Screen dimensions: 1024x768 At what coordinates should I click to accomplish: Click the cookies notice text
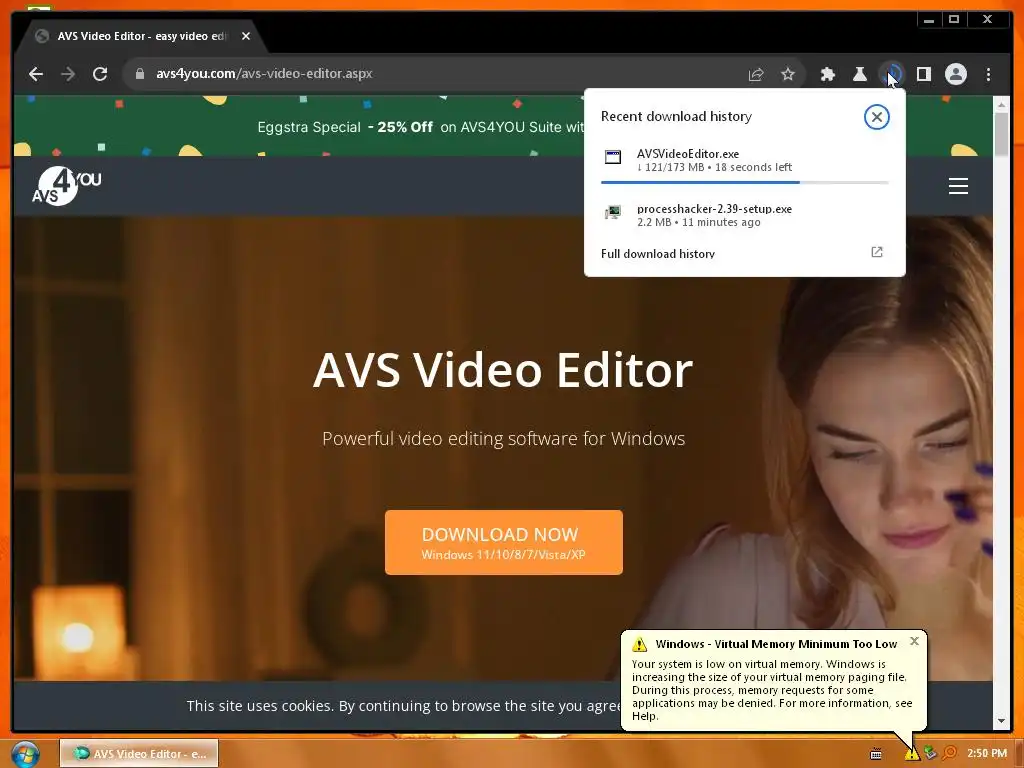[403, 706]
